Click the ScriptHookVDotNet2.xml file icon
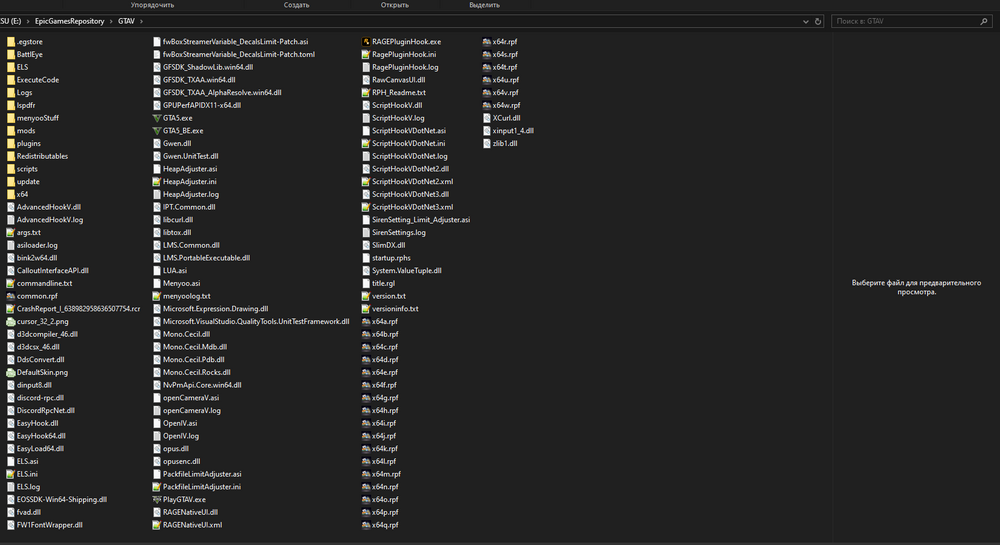This screenshot has height=545, width=1000. 366,182
